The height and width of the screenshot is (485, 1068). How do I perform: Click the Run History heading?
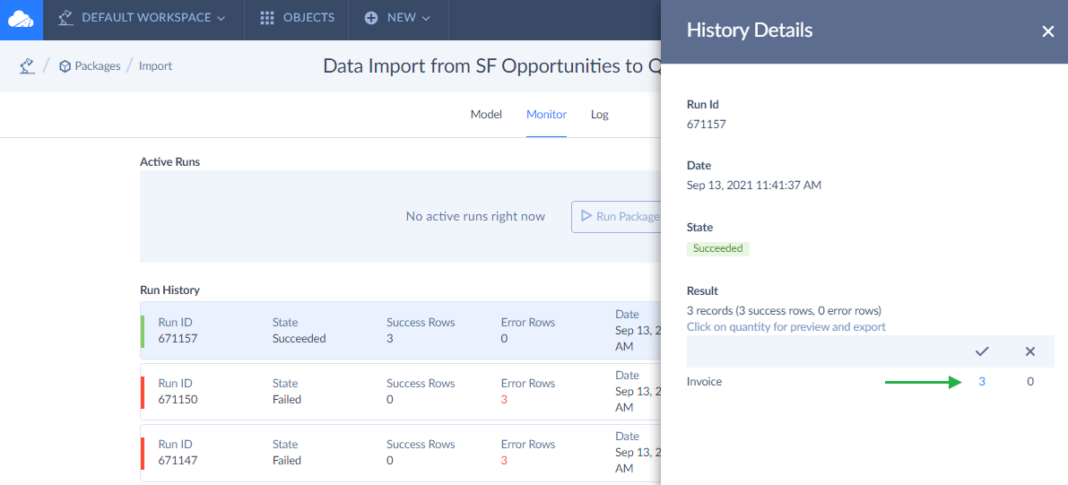tap(170, 290)
